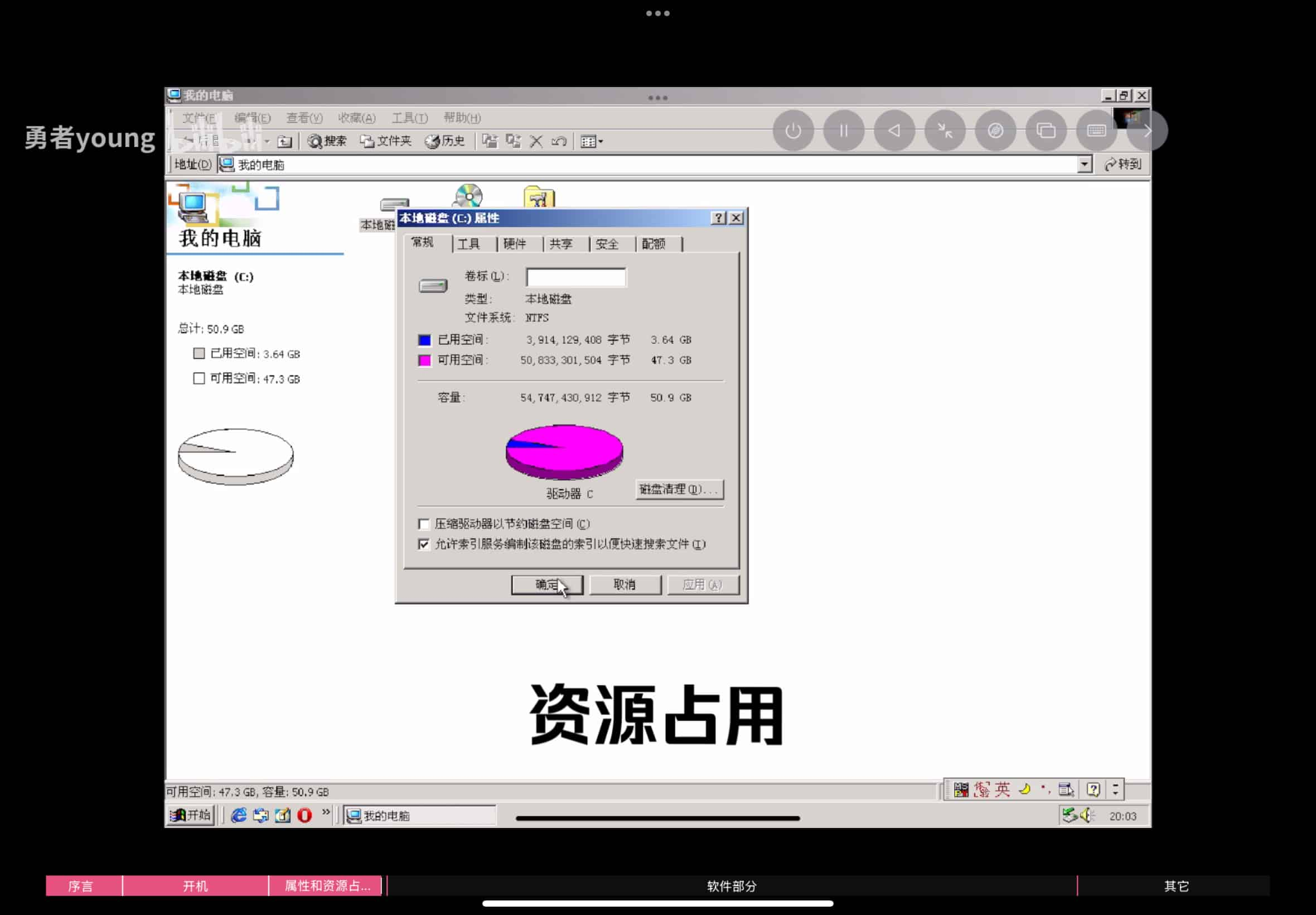Click the volume label (卷标) input field

(x=576, y=277)
